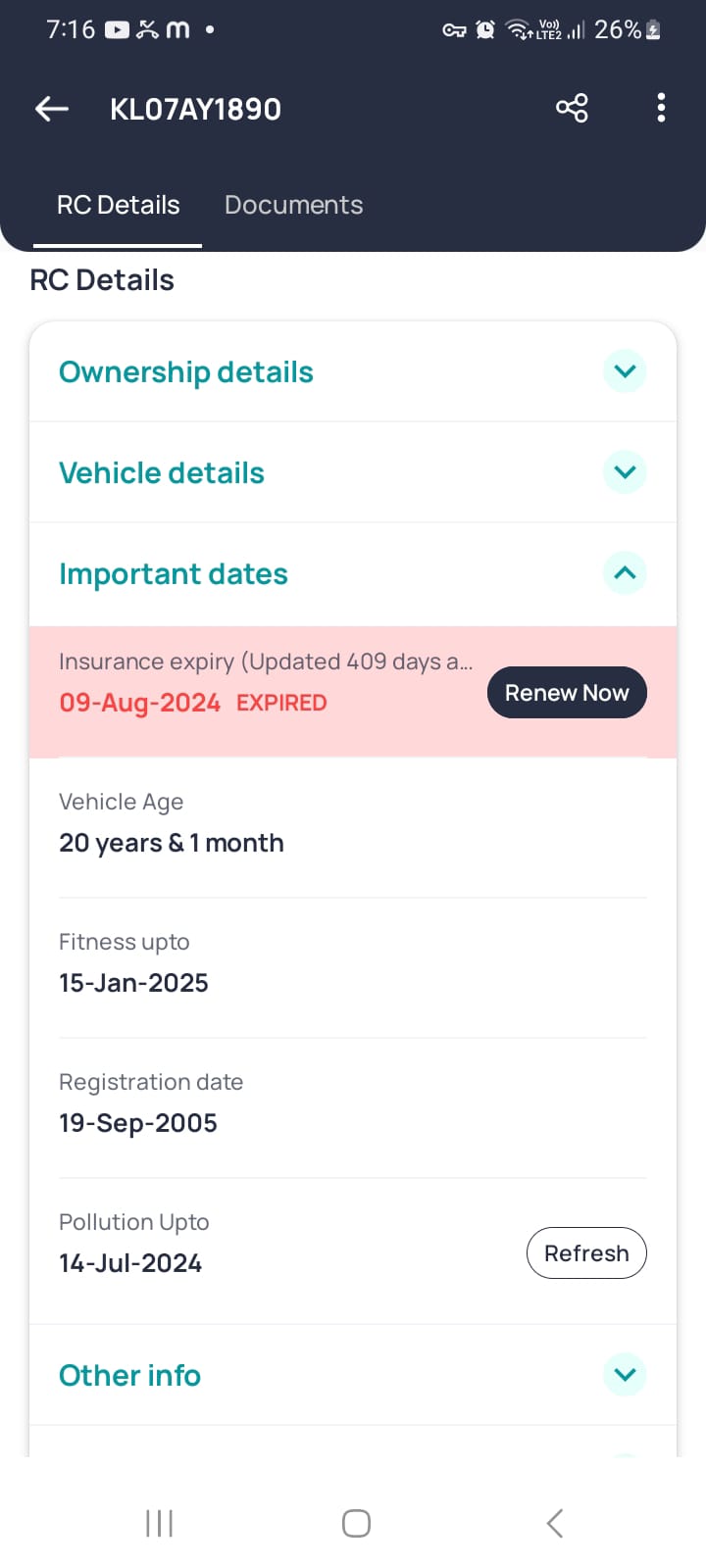The image size is (706, 1568).
Task: Open the three-dot overflow menu
Action: coord(661,108)
